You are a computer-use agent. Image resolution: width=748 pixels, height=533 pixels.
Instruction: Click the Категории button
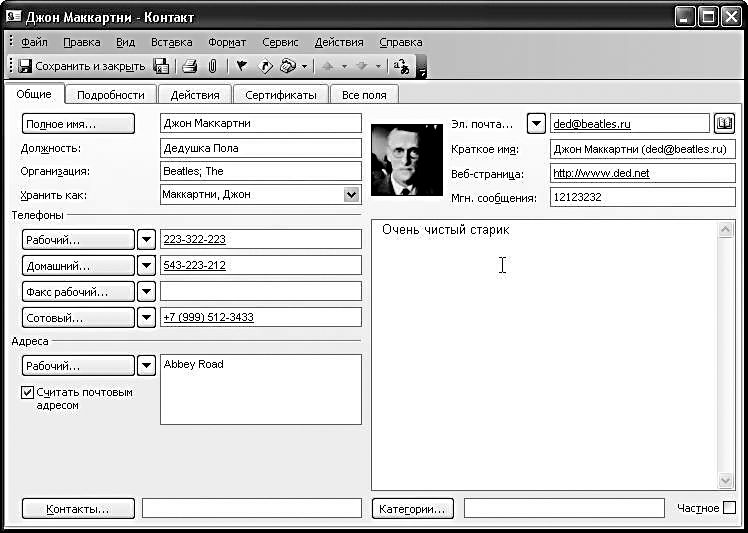click(413, 509)
